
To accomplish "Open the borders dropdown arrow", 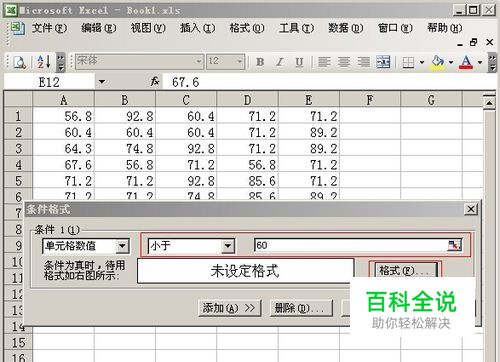I will 422,62.
